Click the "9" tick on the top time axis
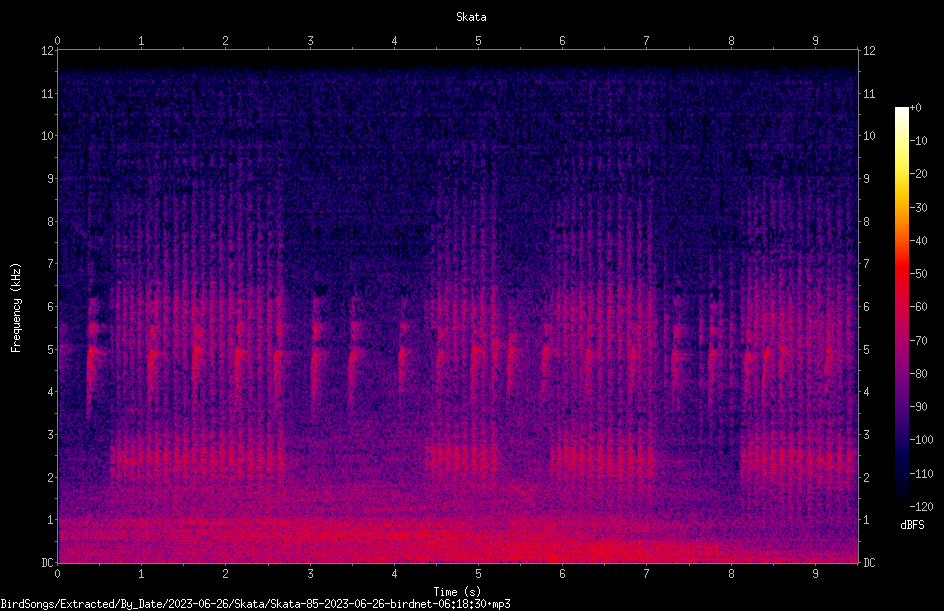Screen dimensions: 944x611 (x=815, y=41)
